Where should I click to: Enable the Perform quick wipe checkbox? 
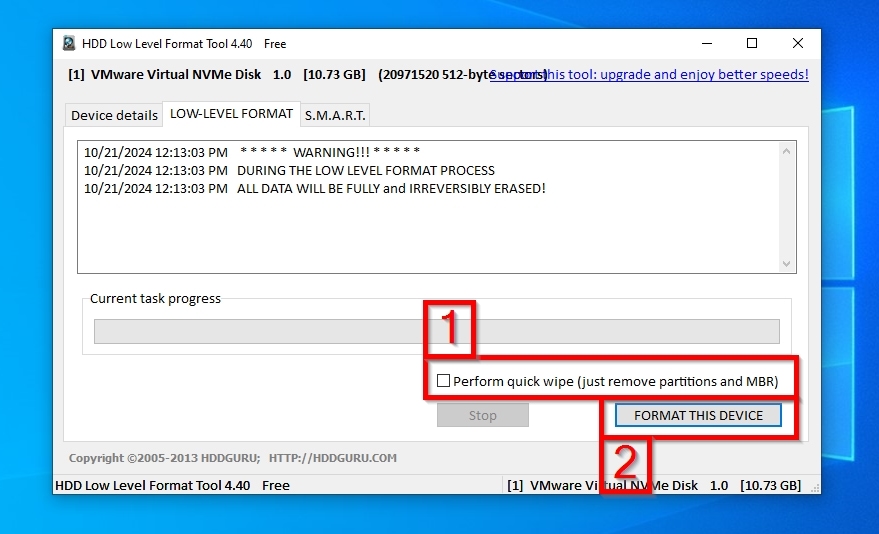tap(444, 381)
